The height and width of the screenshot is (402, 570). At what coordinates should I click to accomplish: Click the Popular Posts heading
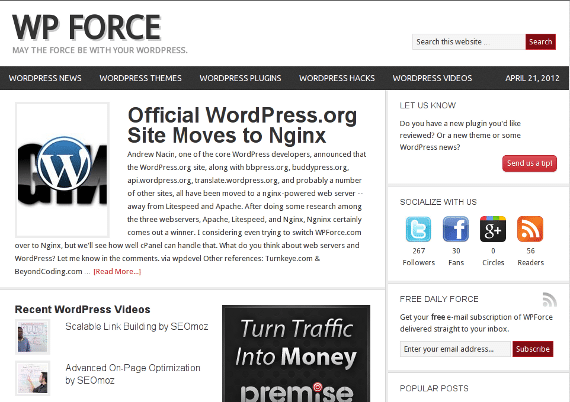click(x=434, y=389)
